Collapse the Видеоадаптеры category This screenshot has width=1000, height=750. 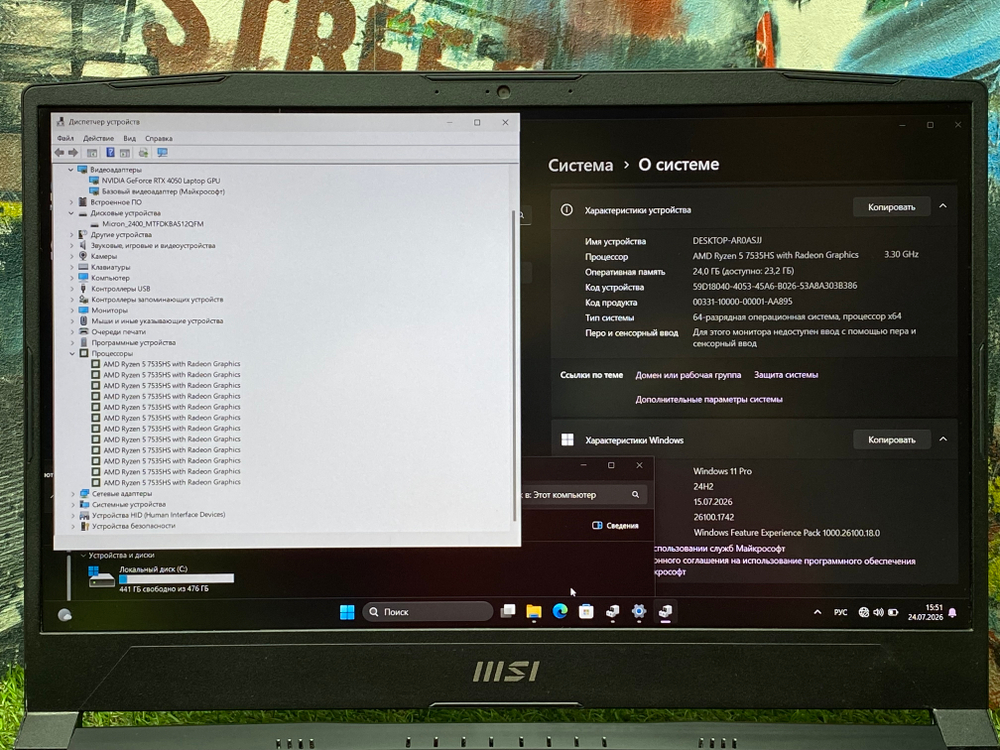coord(71,170)
